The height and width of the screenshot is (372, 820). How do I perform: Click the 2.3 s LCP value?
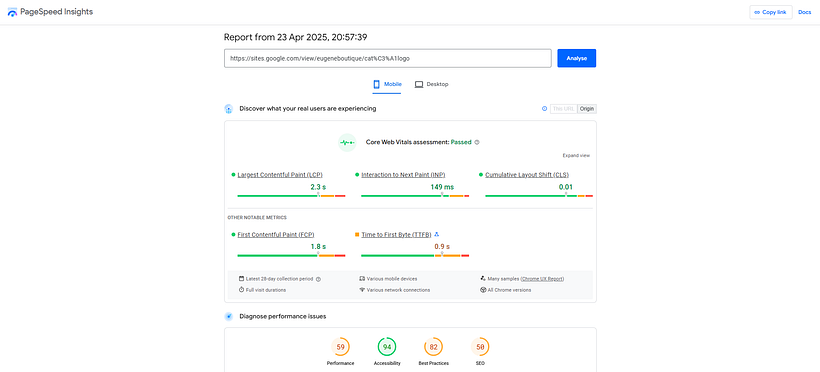[318, 187]
